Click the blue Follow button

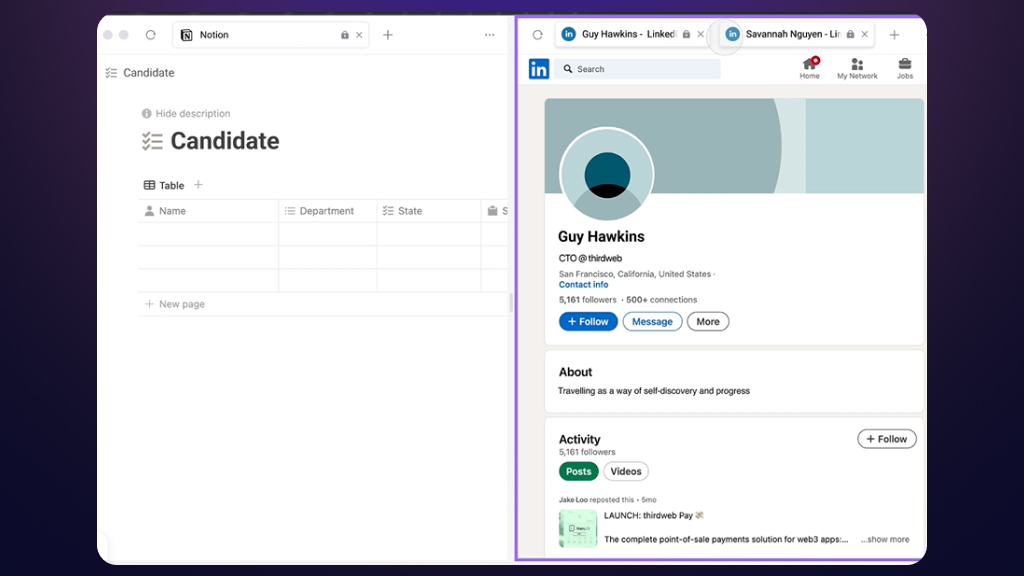pyautogui.click(x=588, y=322)
